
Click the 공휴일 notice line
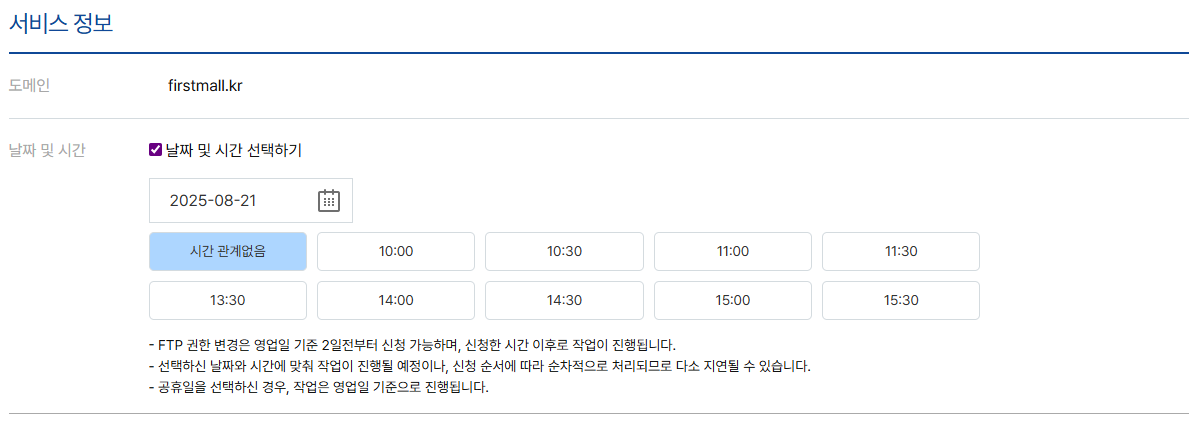coord(318,387)
